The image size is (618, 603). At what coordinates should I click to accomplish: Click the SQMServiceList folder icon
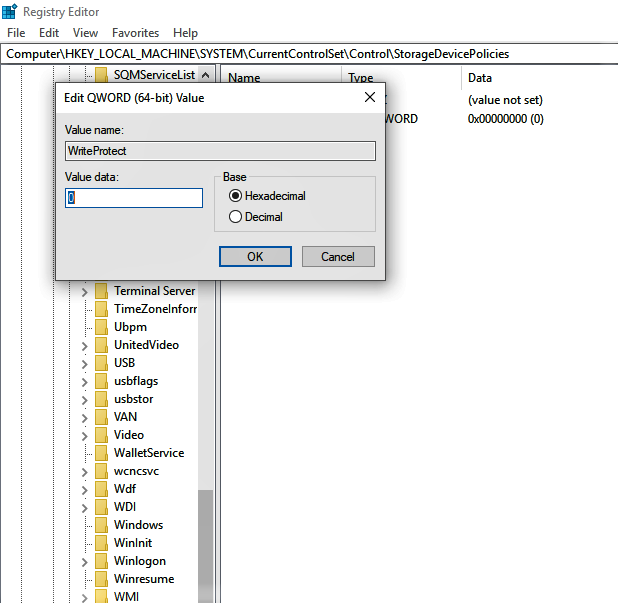(101, 75)
